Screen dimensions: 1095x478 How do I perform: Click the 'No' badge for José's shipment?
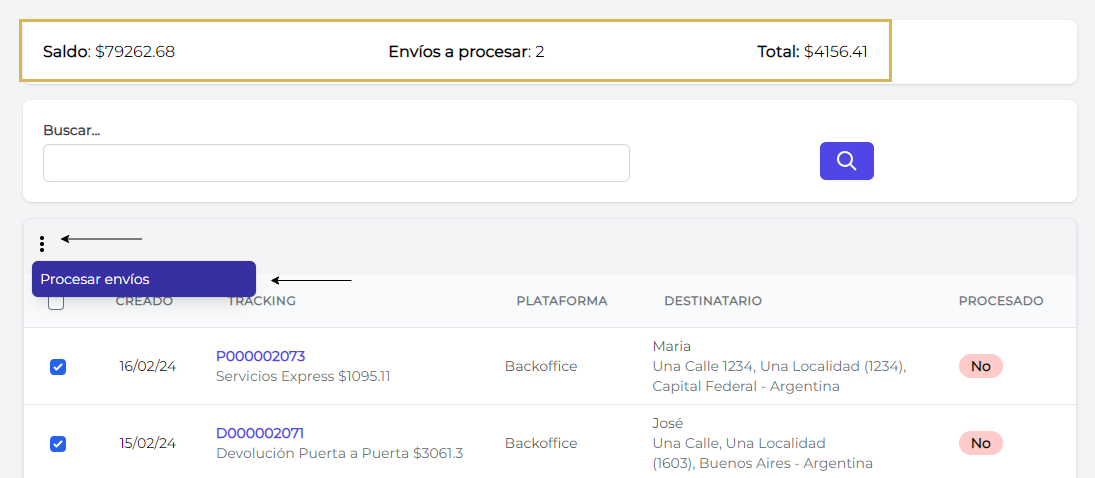[x=980, y=443]
